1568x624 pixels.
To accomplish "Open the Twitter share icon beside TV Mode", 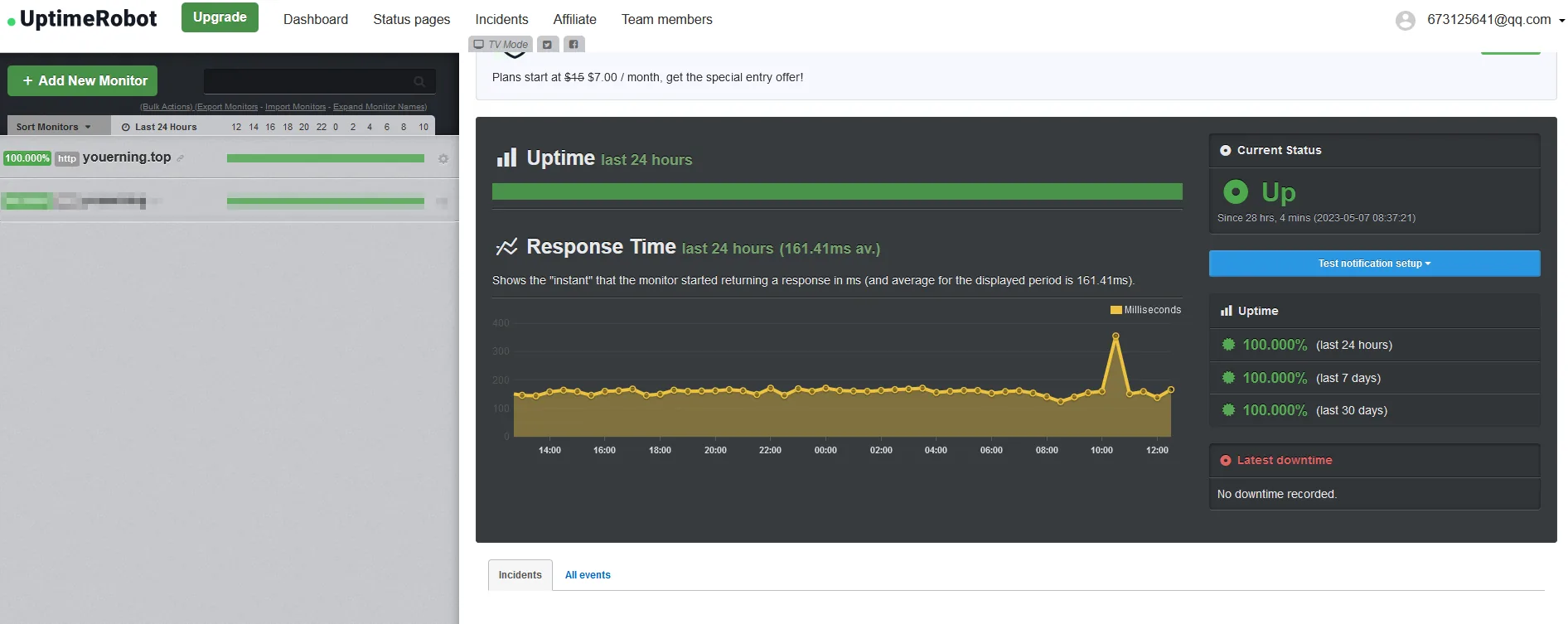I will (x=547, y=45).
